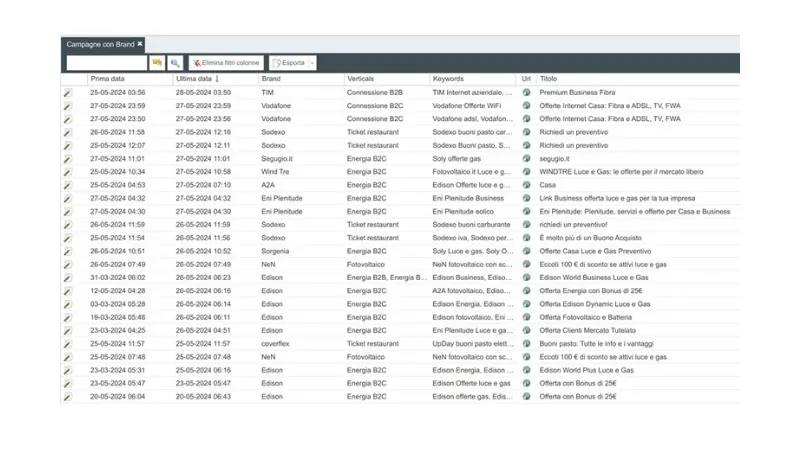Select A2A brand cell
The image size is (800, 450).
tap(268, 185)
